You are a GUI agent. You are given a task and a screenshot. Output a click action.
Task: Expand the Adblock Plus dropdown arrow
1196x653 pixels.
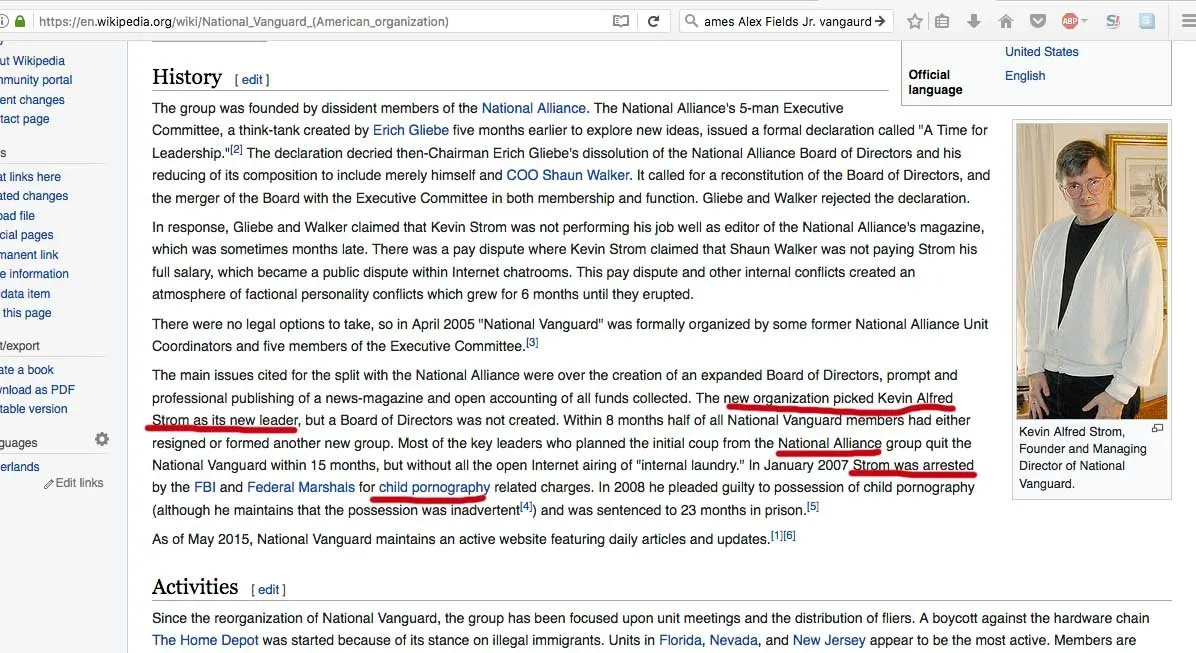coord(1084,21)
